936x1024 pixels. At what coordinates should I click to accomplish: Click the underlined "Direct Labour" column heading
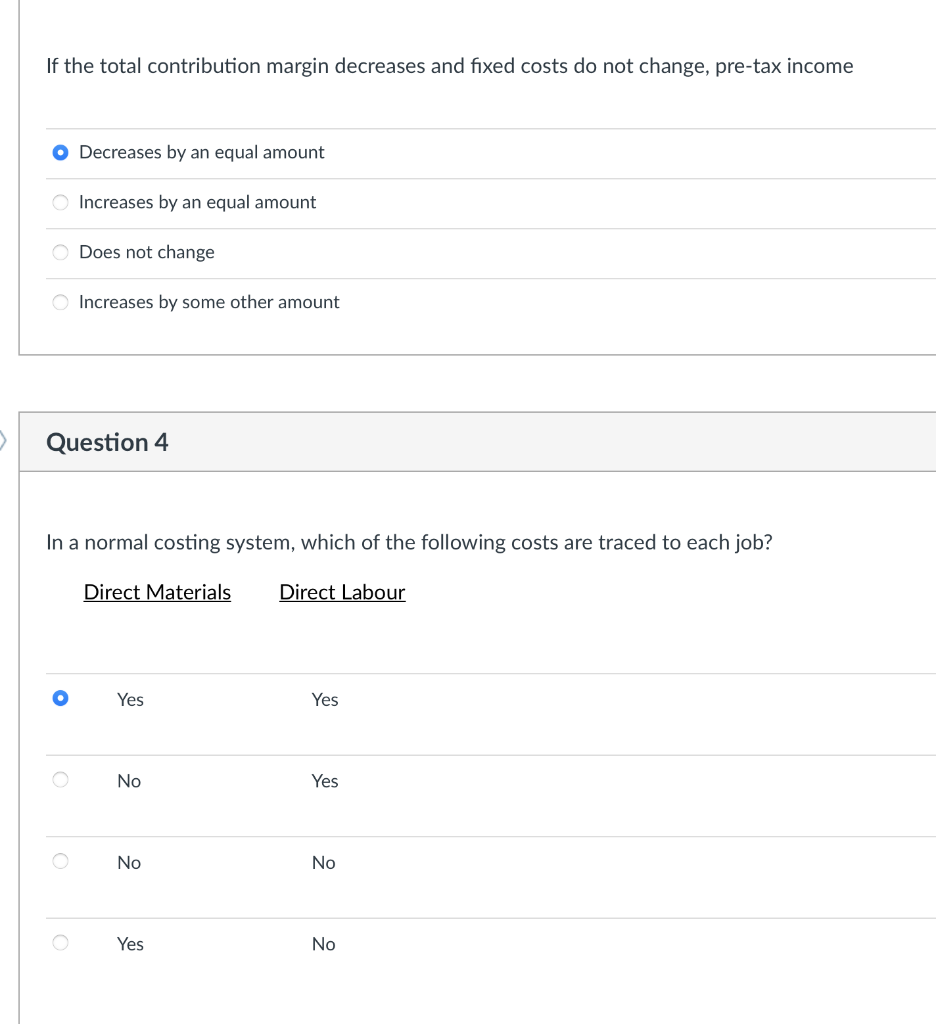point(342,592)
